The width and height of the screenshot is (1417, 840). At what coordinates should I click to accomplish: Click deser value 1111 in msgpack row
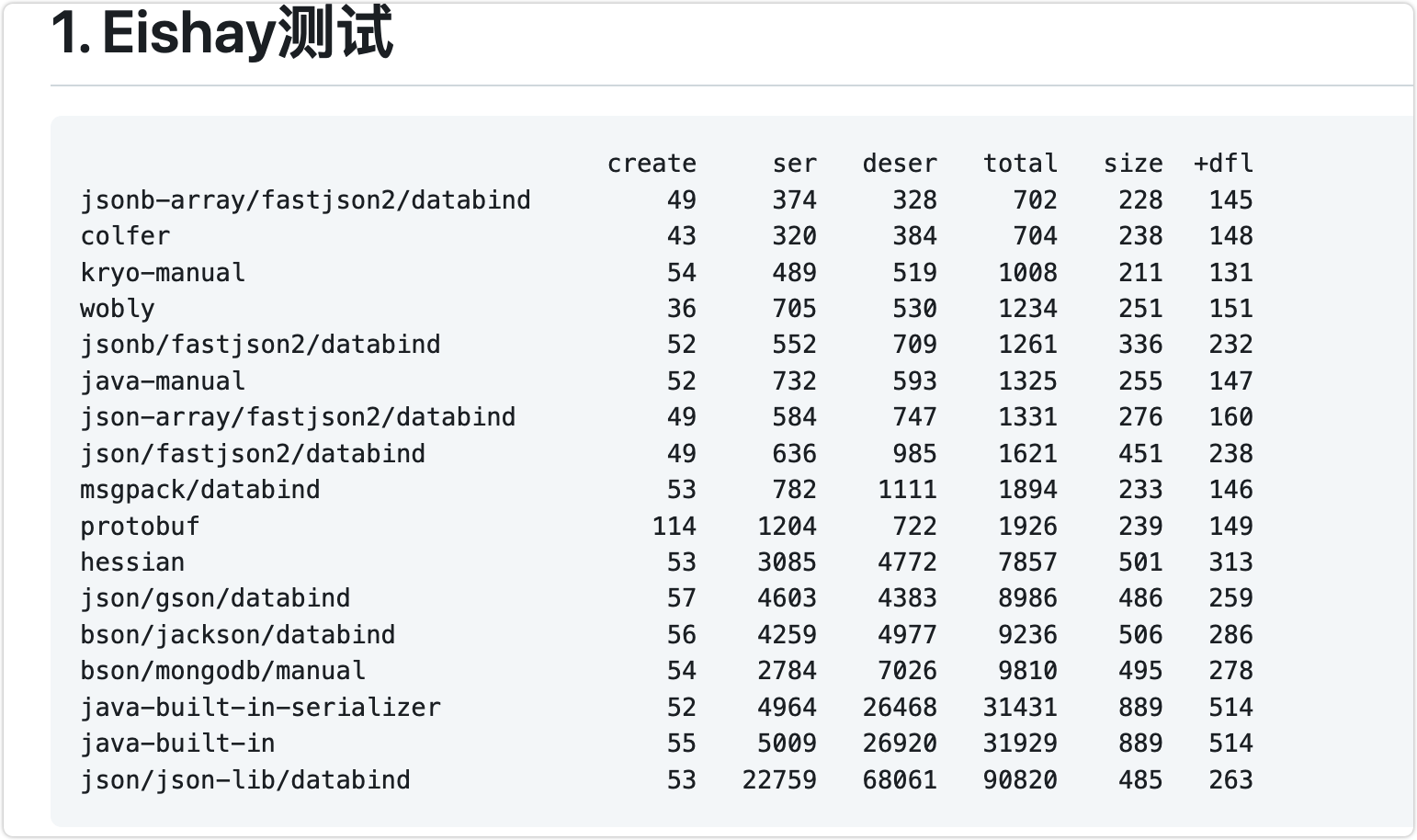tap(907, 490)
